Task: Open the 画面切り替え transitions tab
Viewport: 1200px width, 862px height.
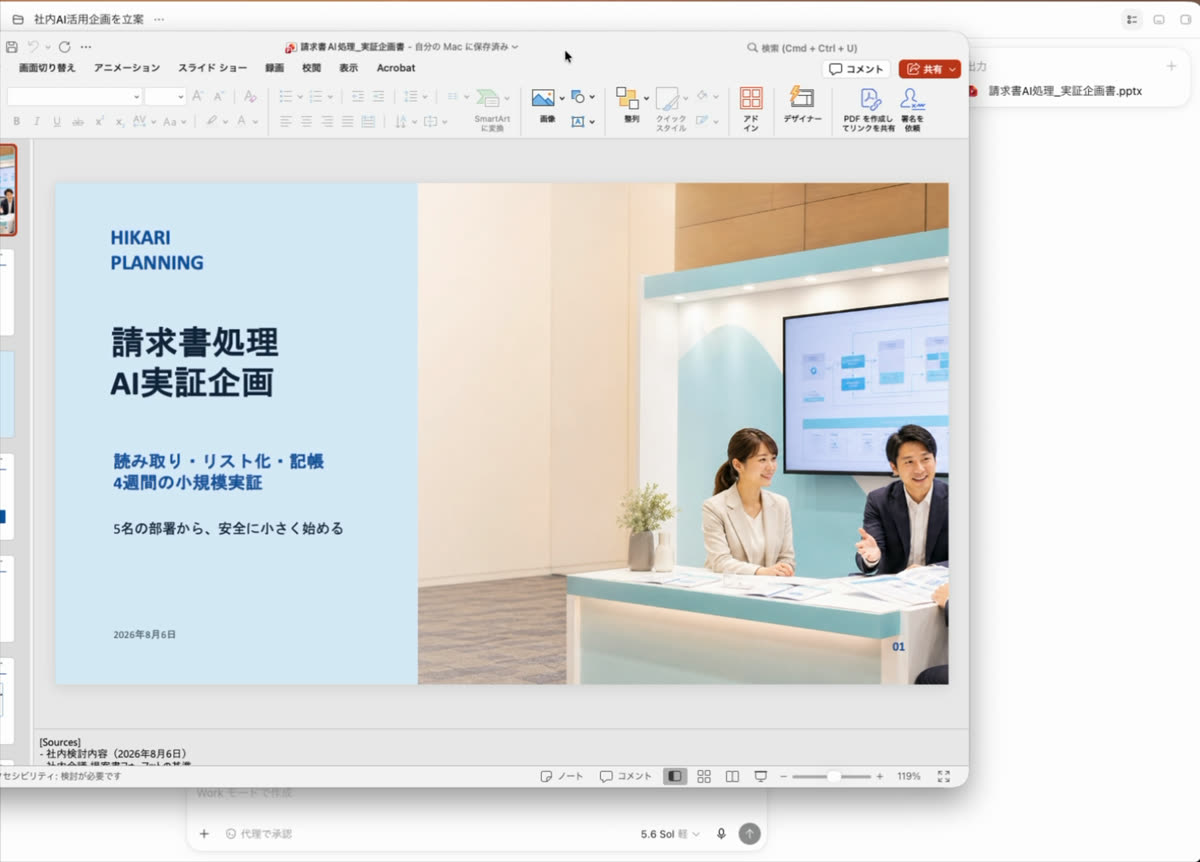Action: 47,68
